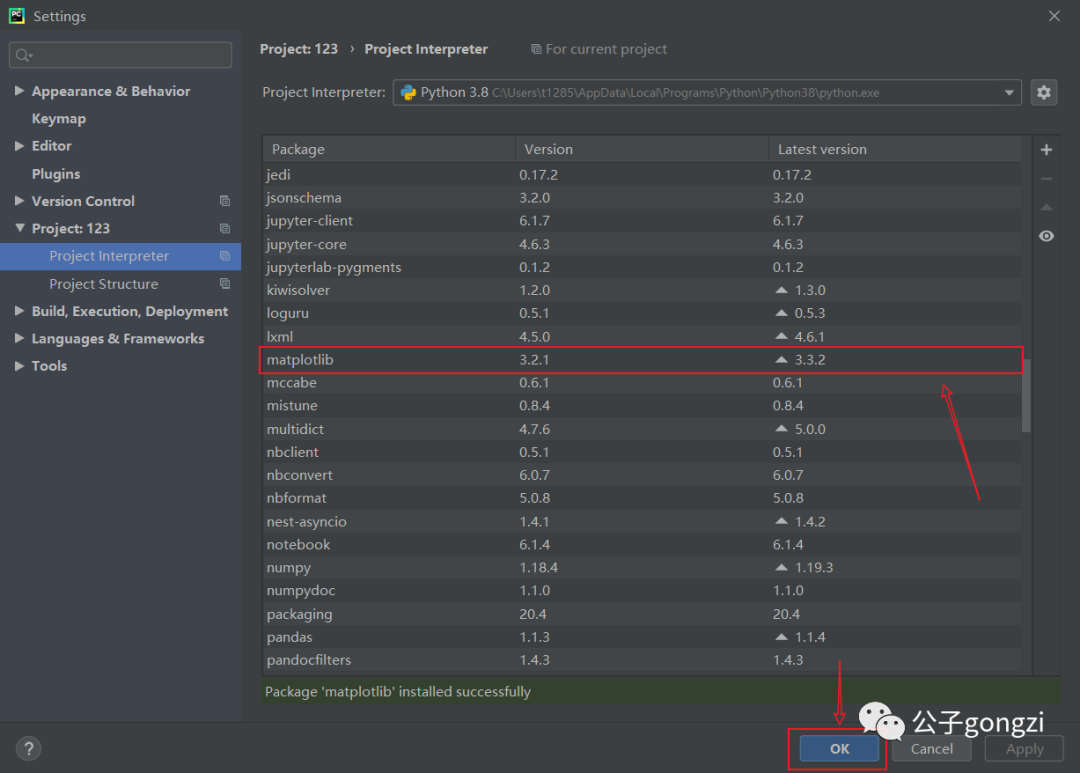Click the upgrade arrow beside numpy 1.19.3
This screenshot has width=1080, height=773.
781,568
